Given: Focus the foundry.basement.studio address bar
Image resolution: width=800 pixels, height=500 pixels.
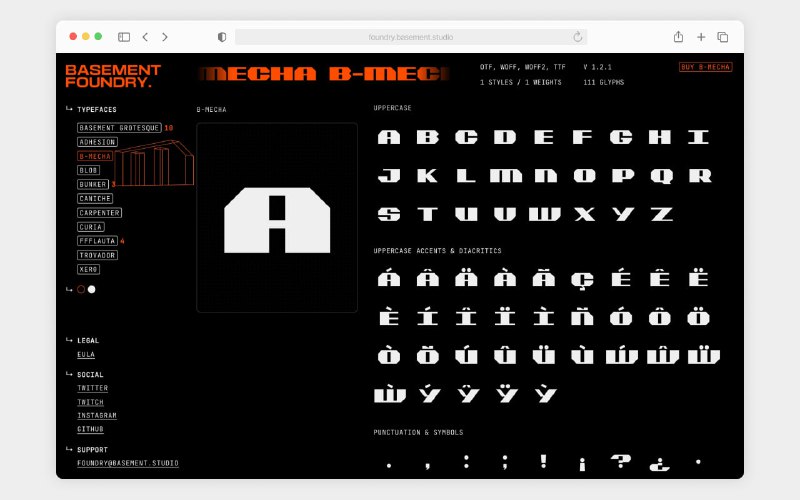Looking at the screenshot, I should (x=411, y=37).
